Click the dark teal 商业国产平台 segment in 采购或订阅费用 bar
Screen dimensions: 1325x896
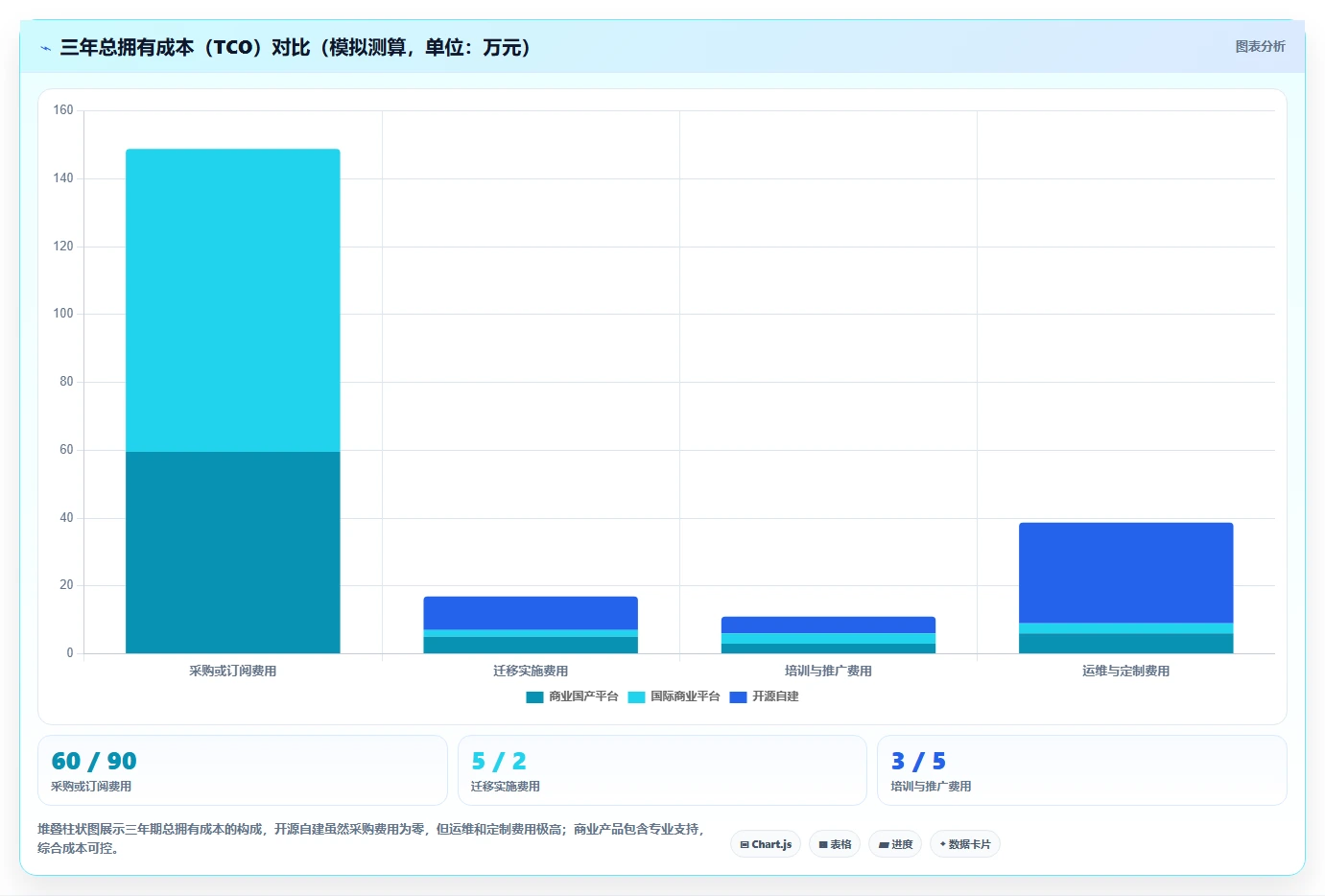click(x=233, y=553)
